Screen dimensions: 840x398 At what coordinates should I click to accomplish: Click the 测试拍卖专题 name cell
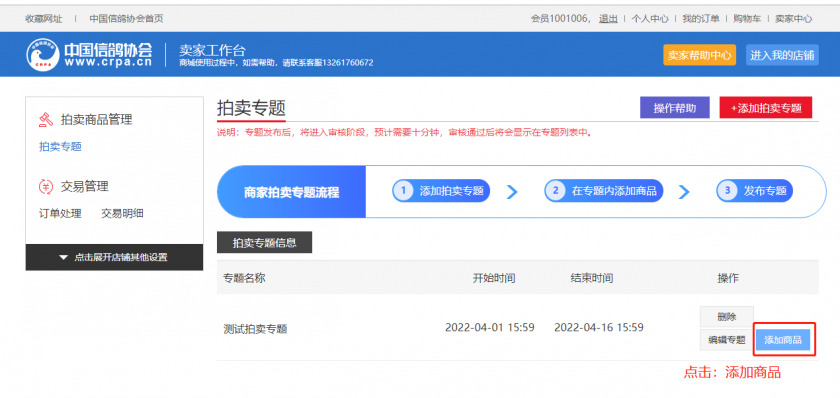tap(255, 329)
